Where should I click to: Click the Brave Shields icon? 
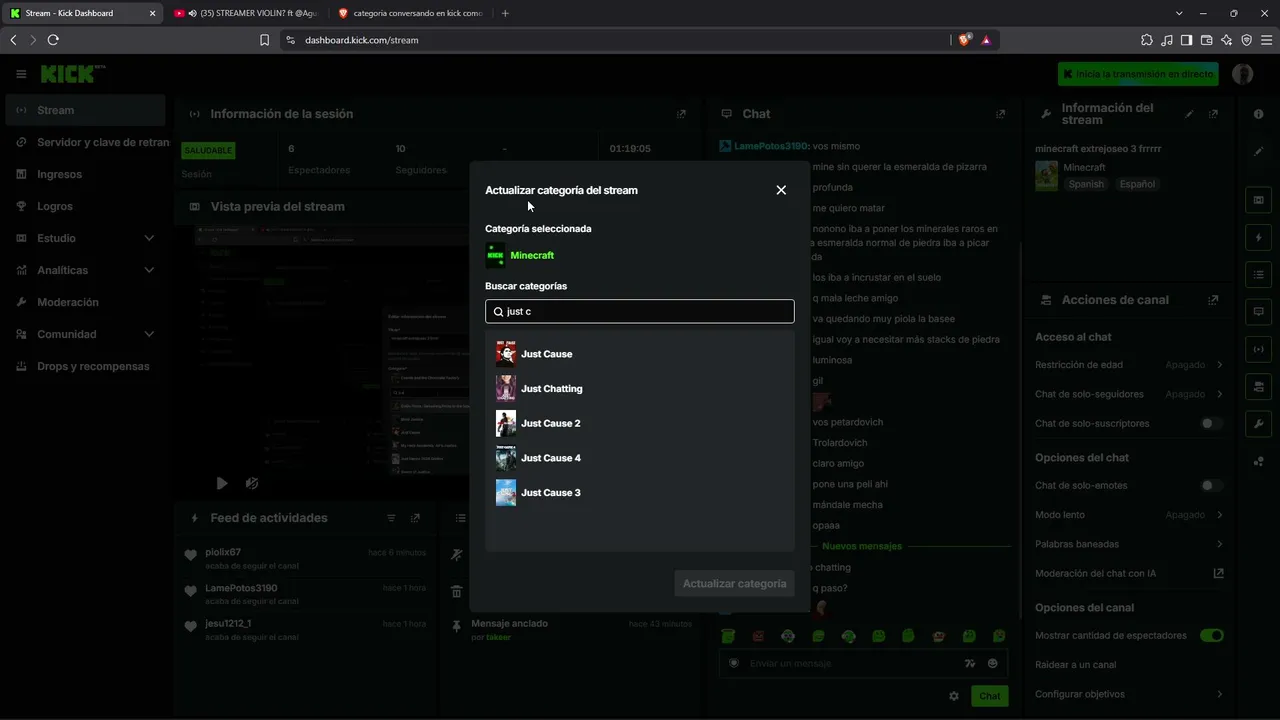964,40
